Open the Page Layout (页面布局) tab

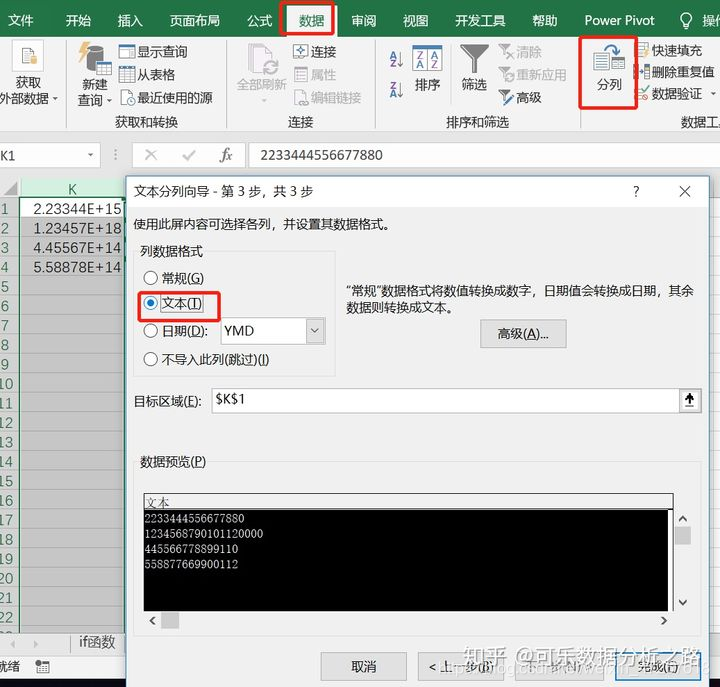click(194, 20)
